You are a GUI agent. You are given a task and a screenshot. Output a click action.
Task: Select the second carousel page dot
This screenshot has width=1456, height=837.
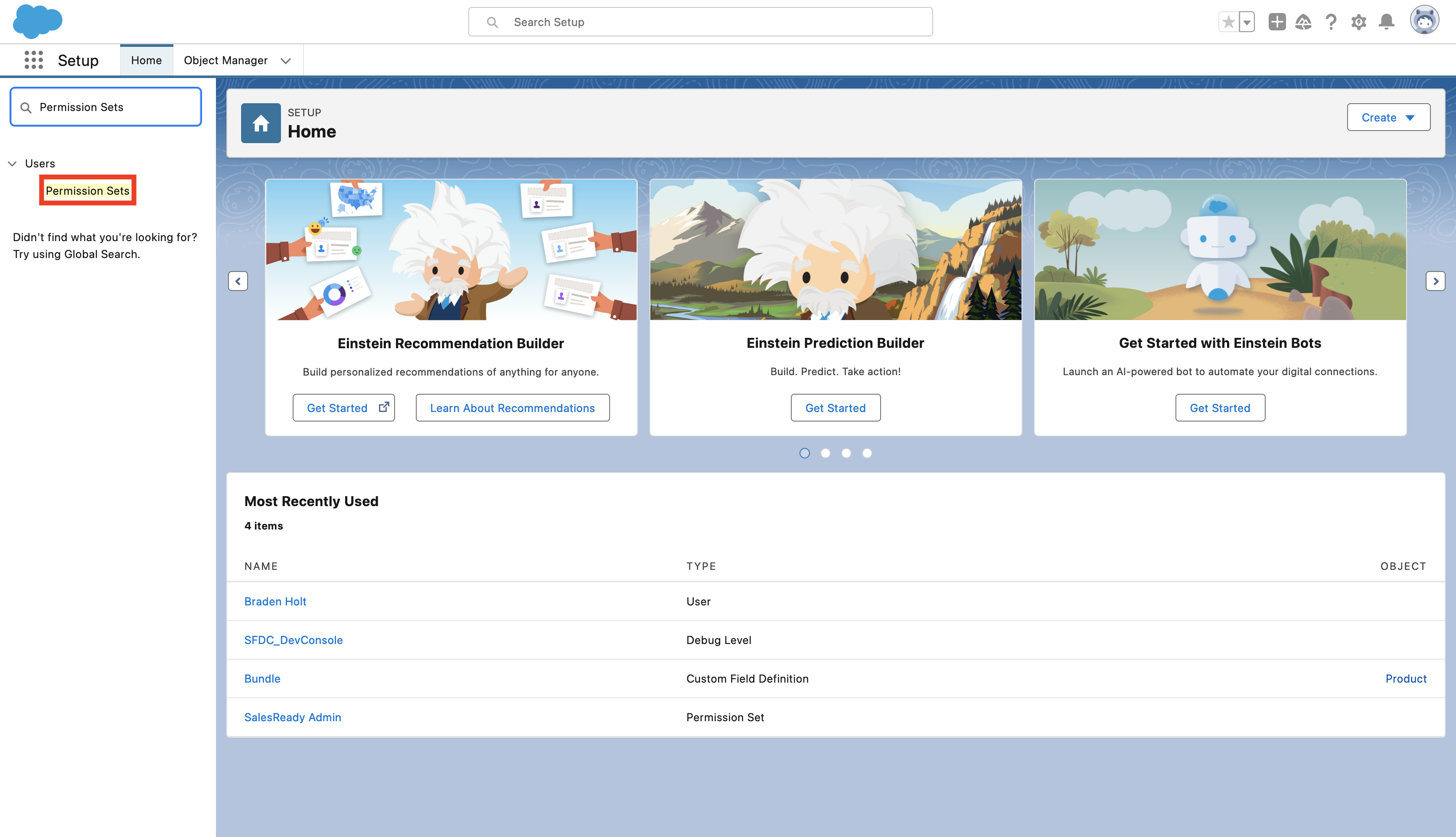[825, 453]
